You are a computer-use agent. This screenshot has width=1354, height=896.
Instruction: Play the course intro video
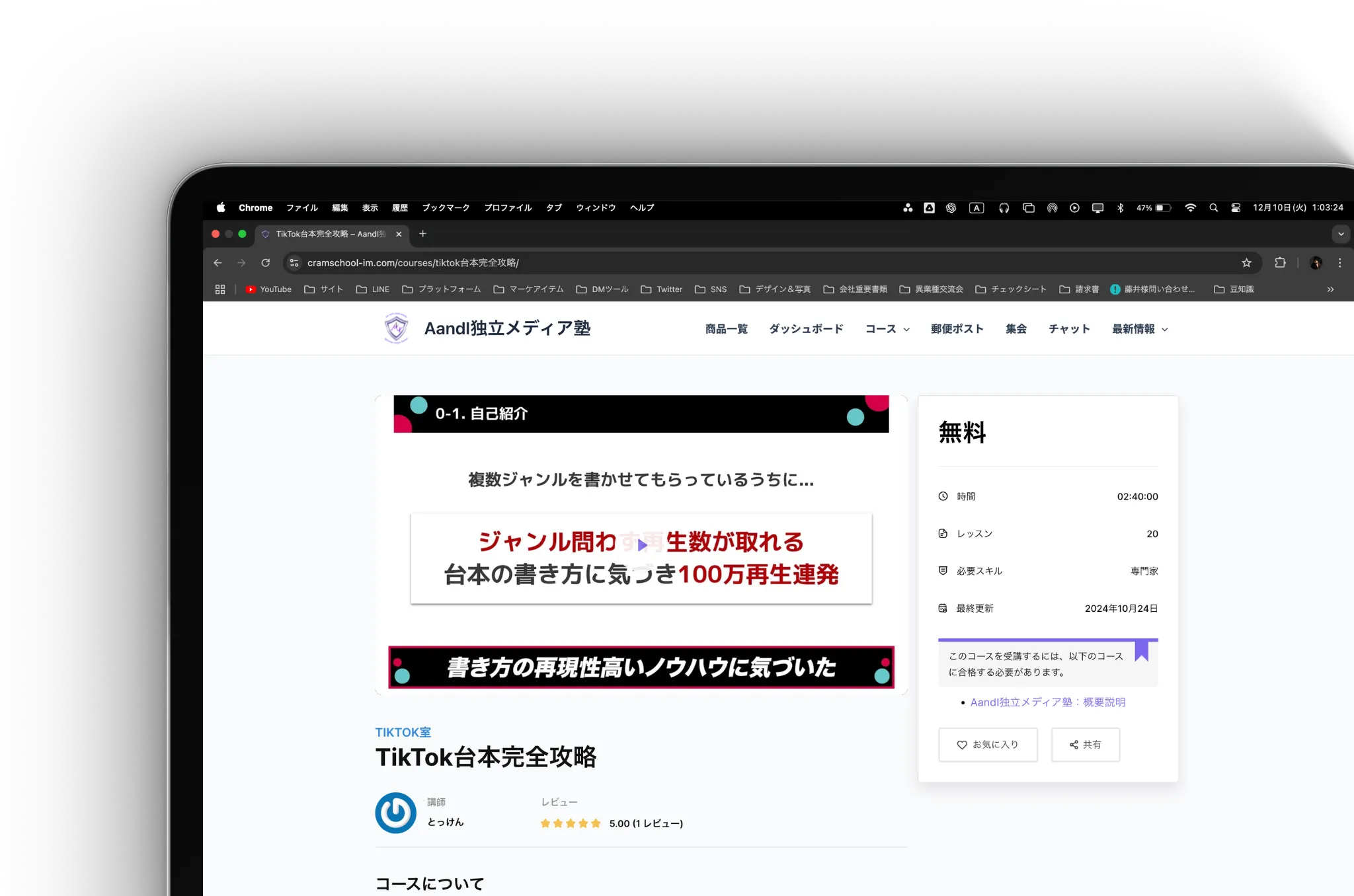point(641,545)
